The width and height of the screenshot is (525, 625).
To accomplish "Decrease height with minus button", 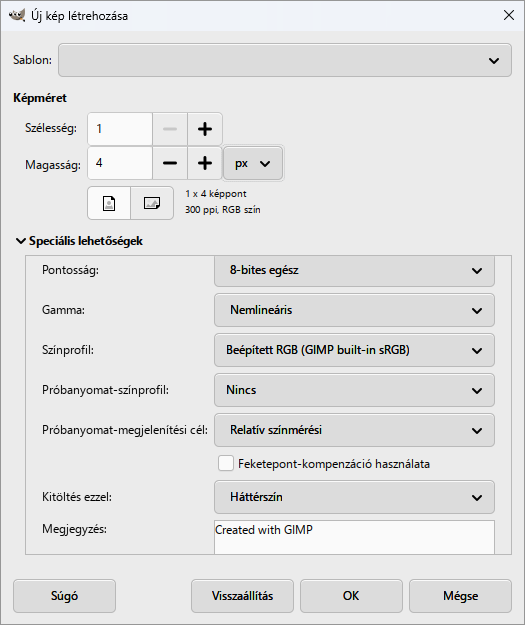I will tap(170, 163).
